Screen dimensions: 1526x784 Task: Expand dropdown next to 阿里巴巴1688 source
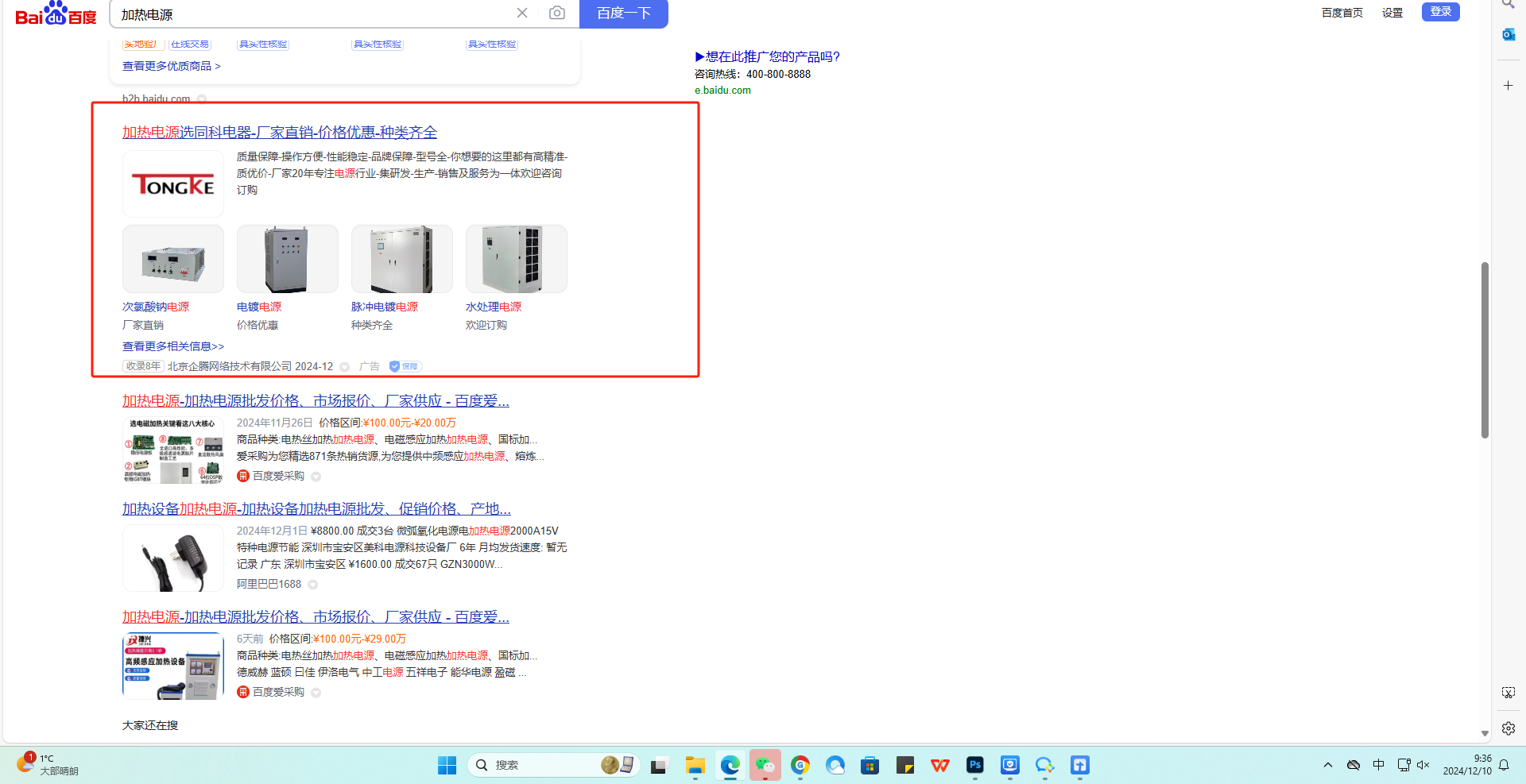pos(313,585)
